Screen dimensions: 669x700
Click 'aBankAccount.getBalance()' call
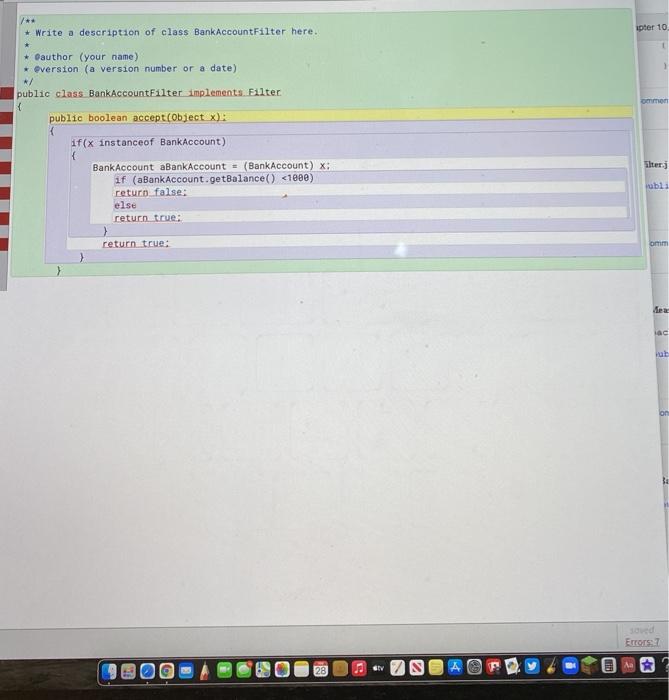point(206,179)
